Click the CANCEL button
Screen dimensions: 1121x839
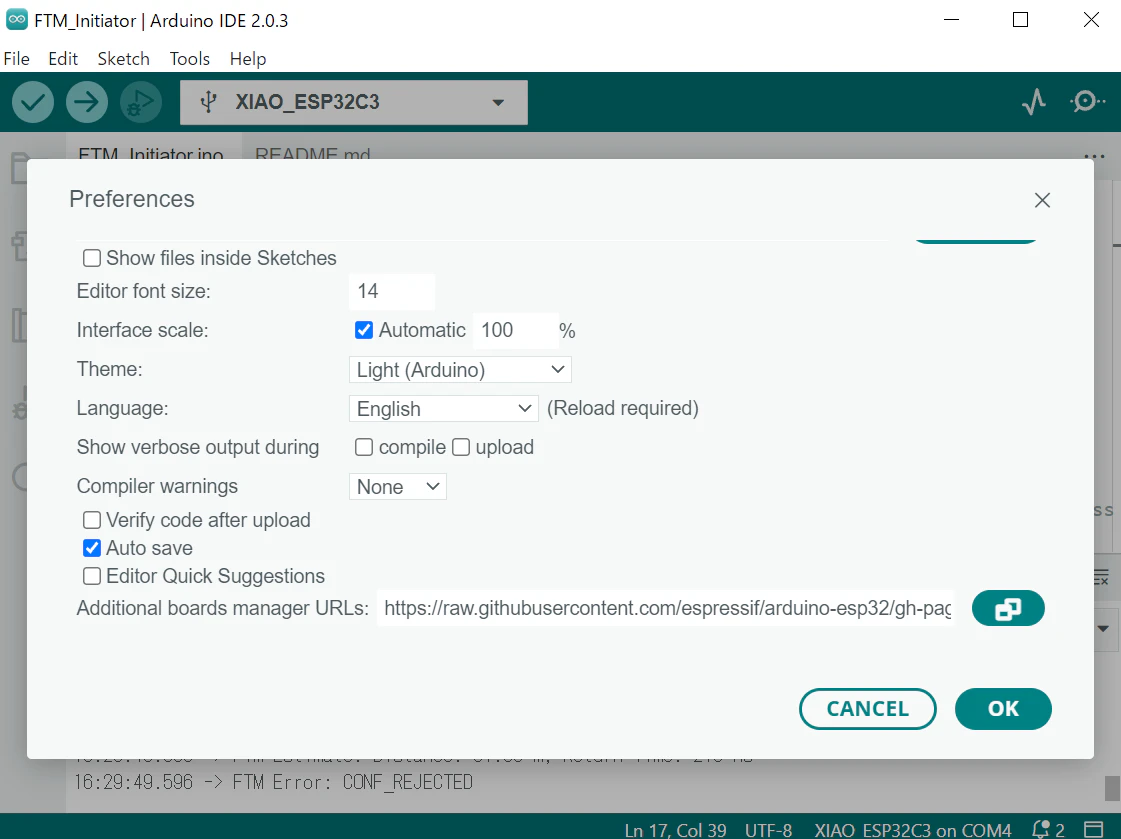868,709
